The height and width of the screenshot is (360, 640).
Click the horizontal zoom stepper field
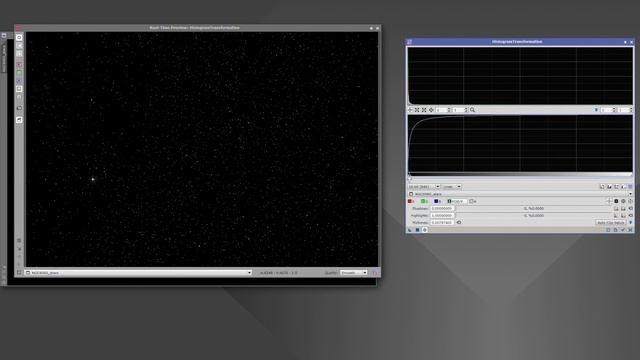(443, 110)
